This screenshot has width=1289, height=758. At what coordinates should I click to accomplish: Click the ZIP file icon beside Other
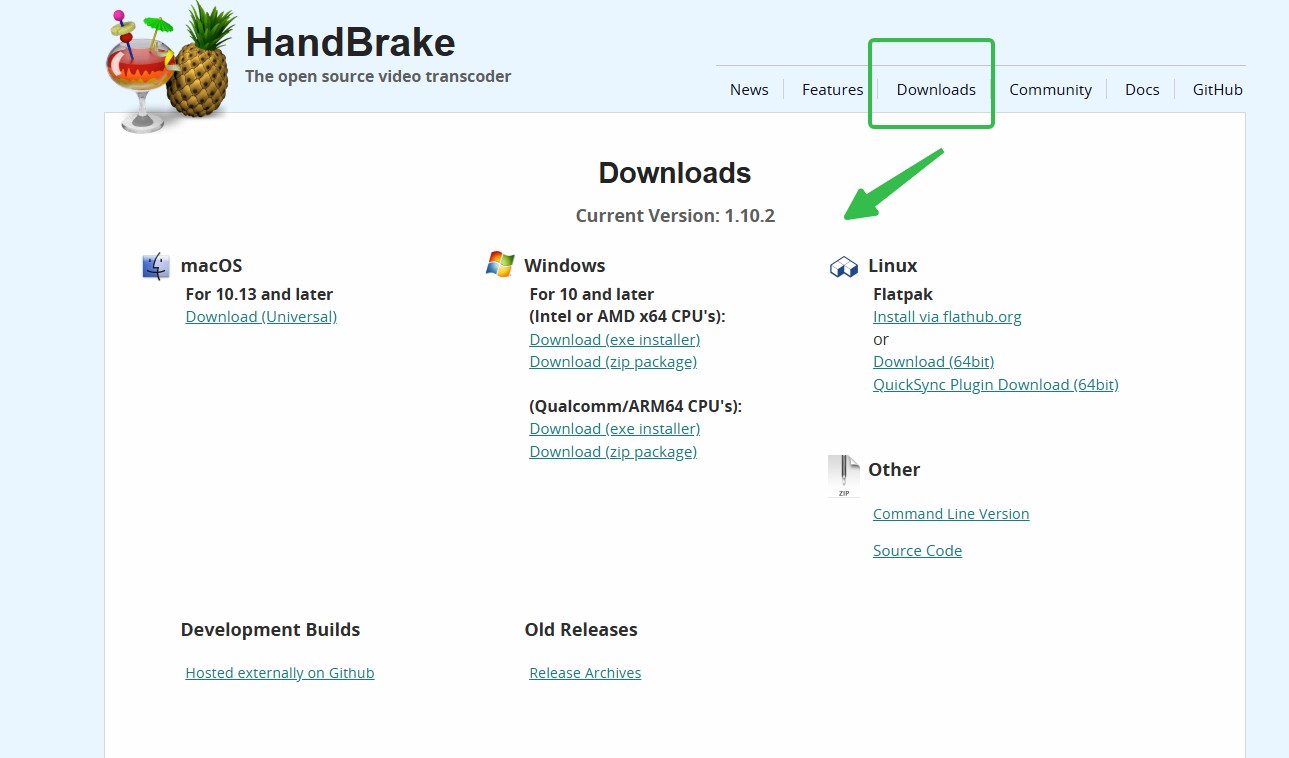[844, 476]
